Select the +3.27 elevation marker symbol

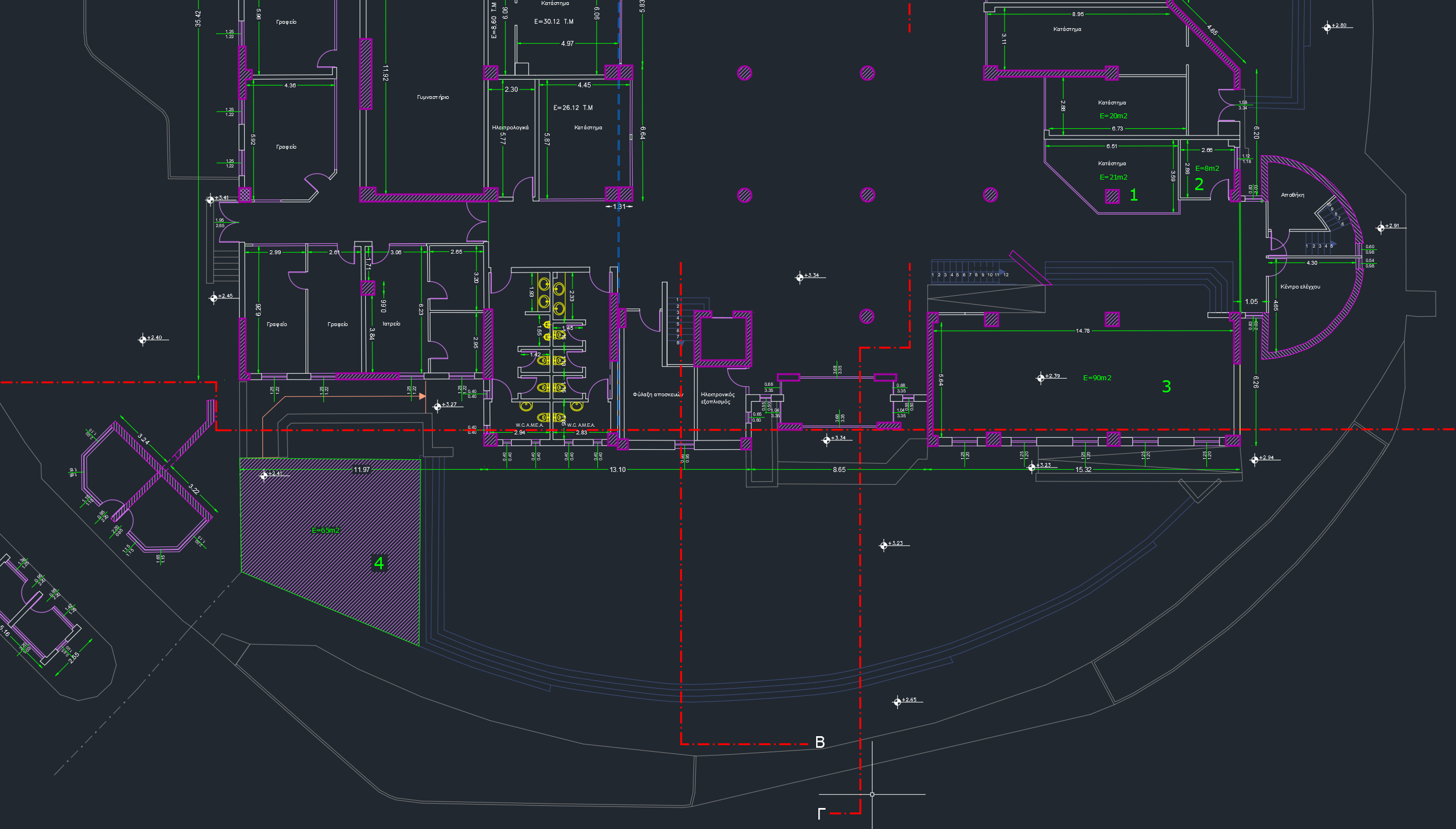pyautogui.click(x=437, y=407)
